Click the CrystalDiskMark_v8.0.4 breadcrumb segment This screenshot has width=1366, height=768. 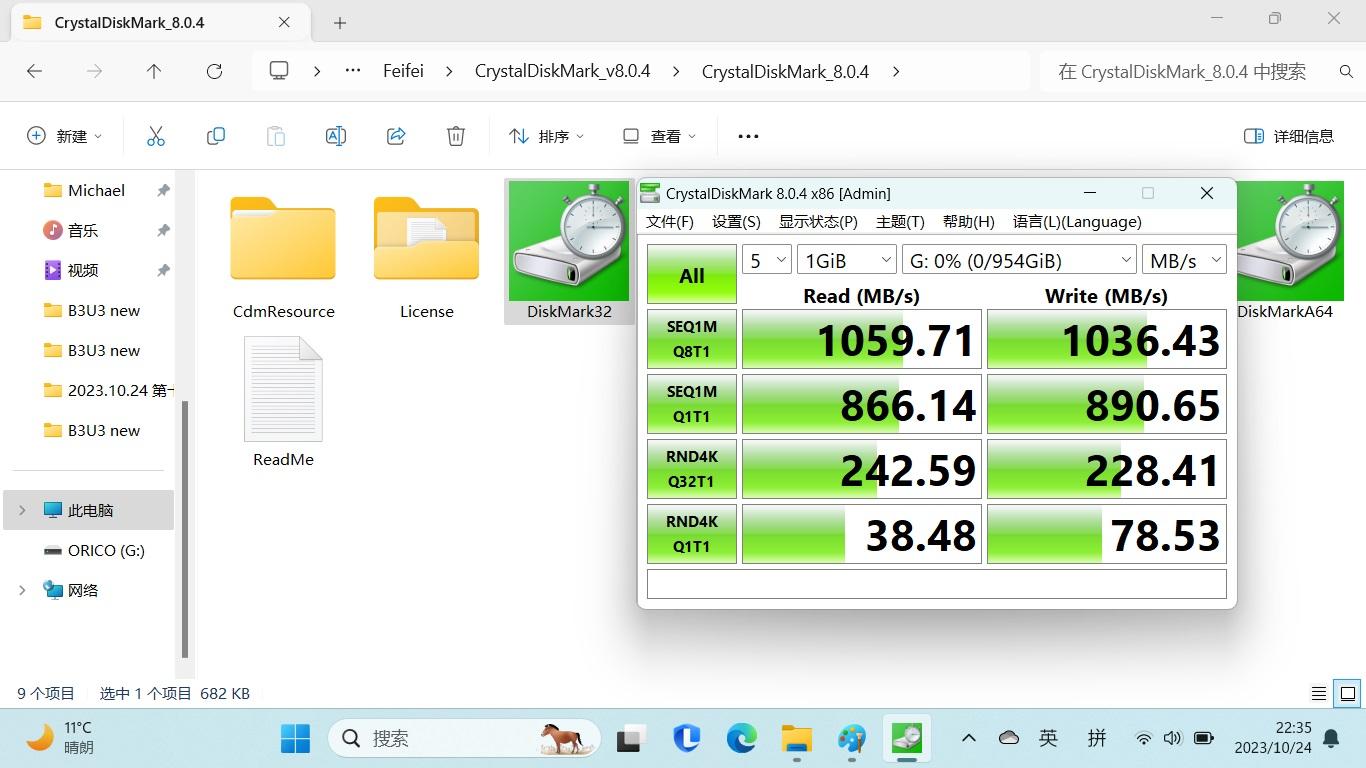pos(563,71)
